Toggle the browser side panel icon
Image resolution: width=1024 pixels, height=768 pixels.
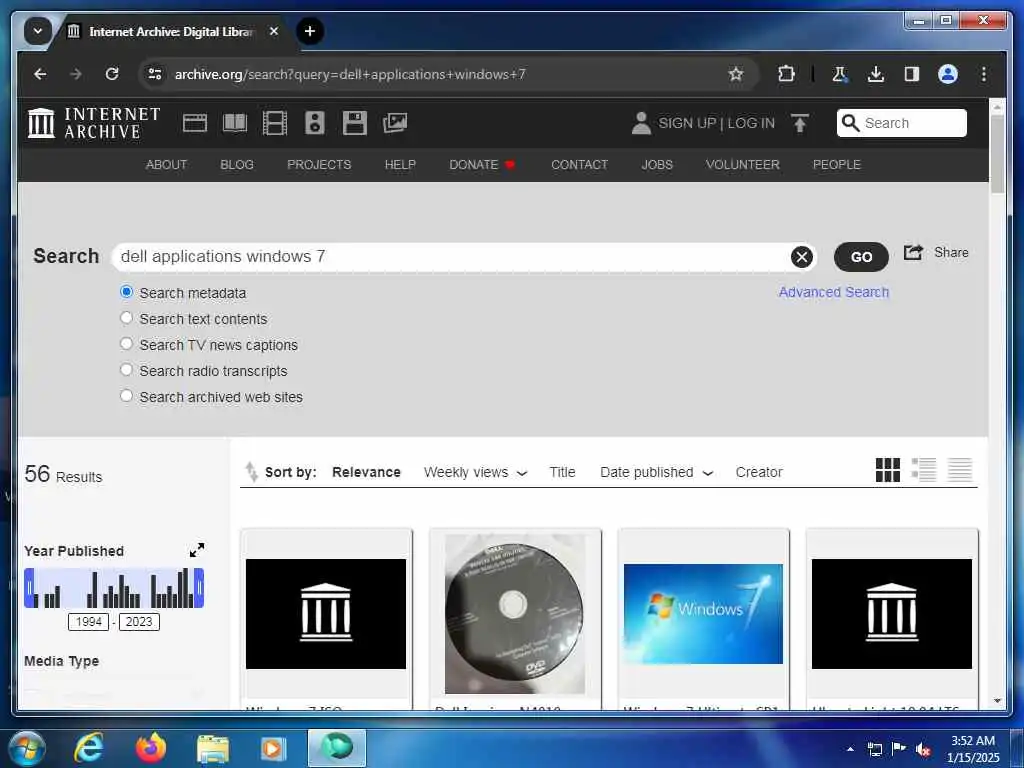pyautogui.click(x=912, y=74)
